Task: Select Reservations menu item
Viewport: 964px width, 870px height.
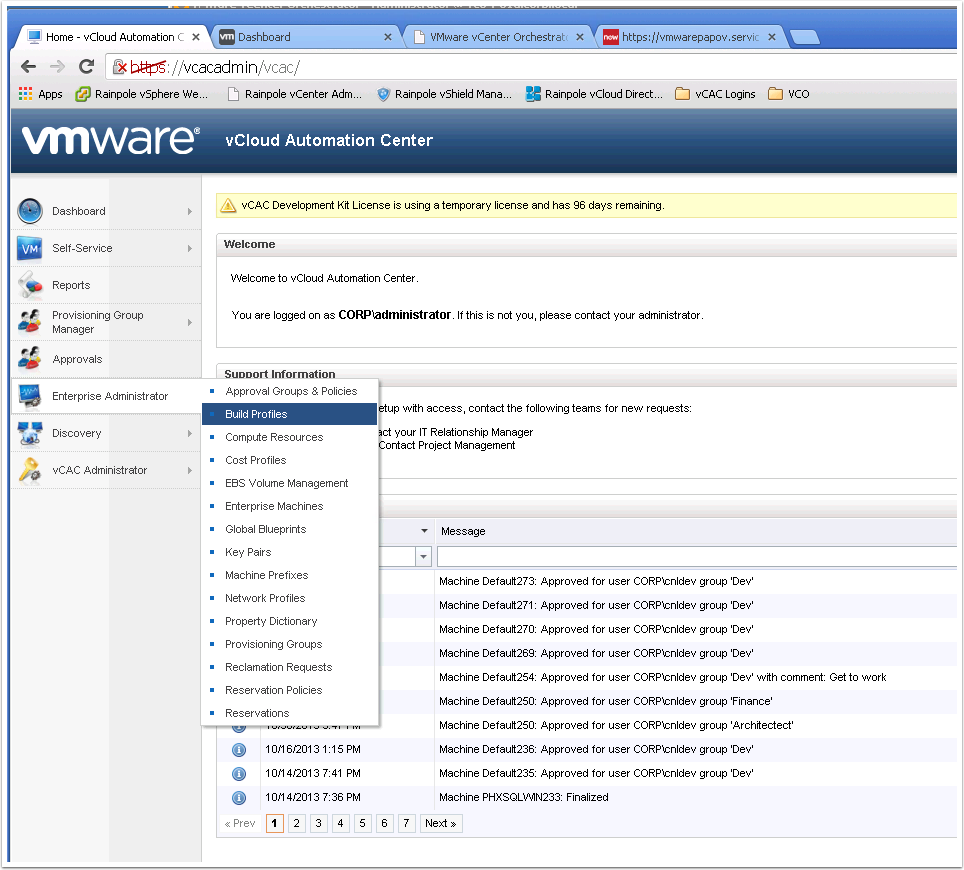Action: pos(290,713)
